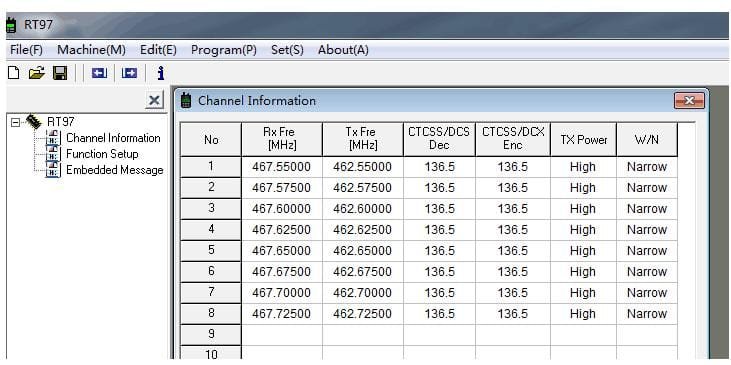This screenshot has height=365, width=731.
Task: Click the blue info icon in toolbar
Action: 161,73
